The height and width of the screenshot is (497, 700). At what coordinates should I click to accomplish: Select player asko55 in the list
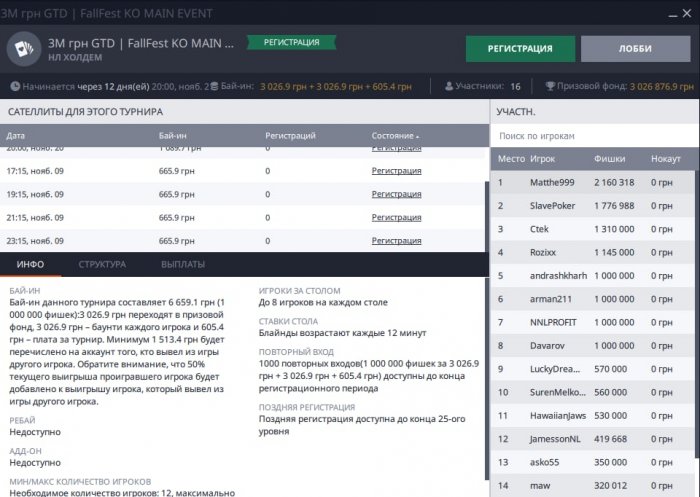point(592,462)
